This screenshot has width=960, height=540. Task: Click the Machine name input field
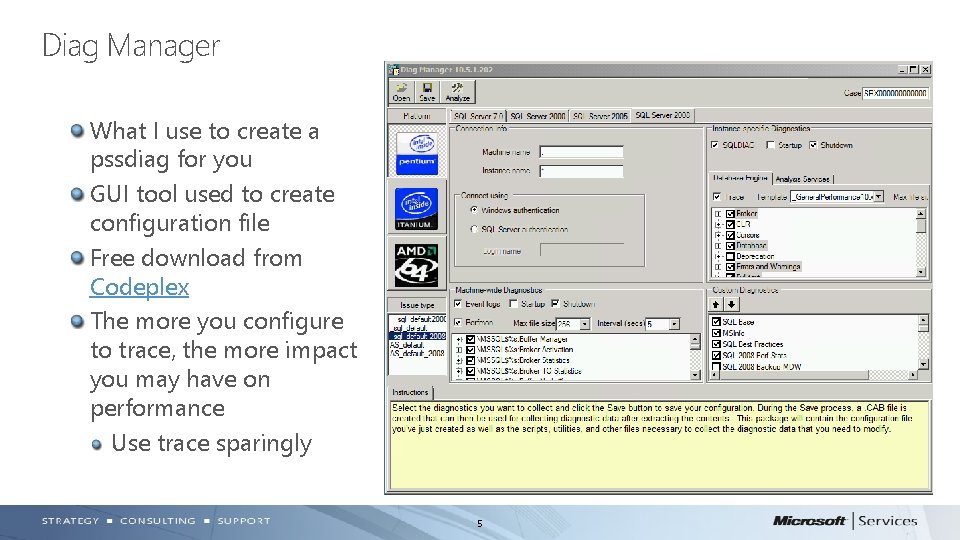pos(581,152)
